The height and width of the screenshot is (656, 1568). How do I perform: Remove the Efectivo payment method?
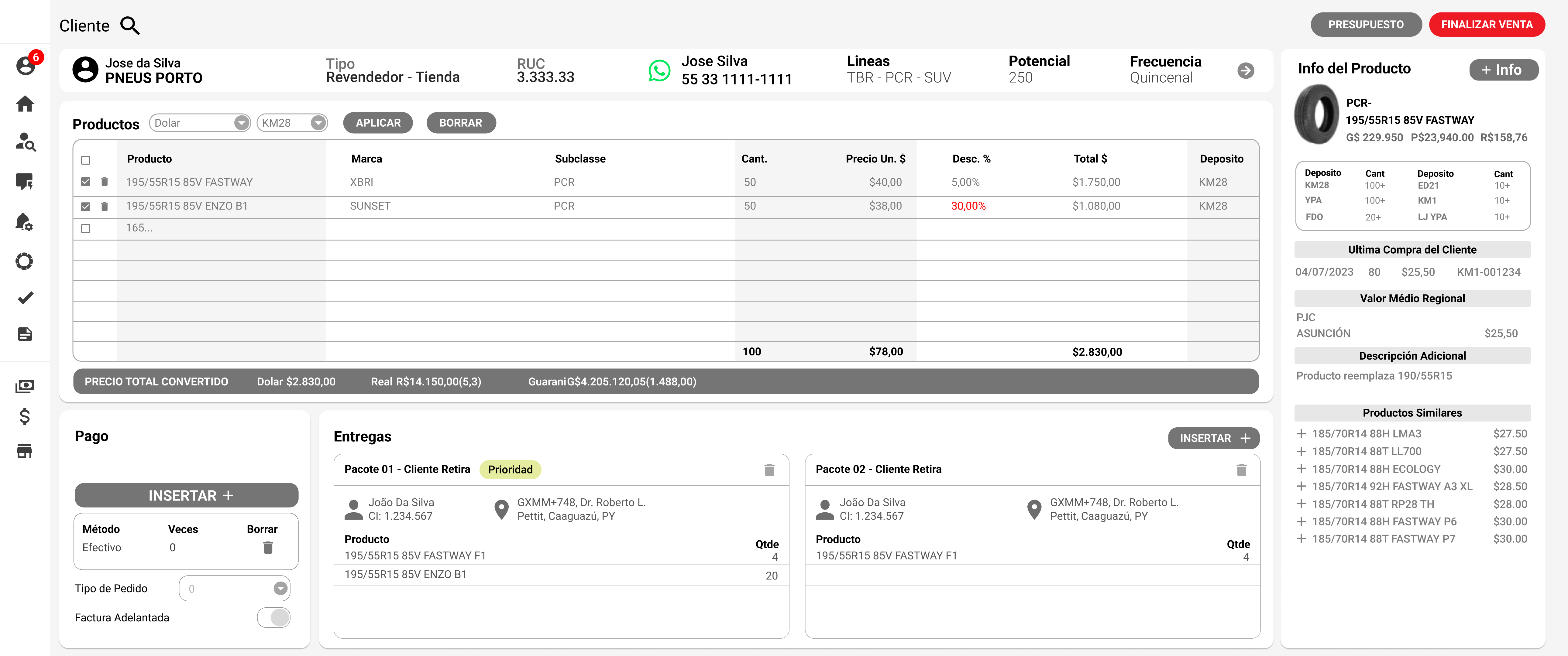pyautogui.click(x=268, y=548)
